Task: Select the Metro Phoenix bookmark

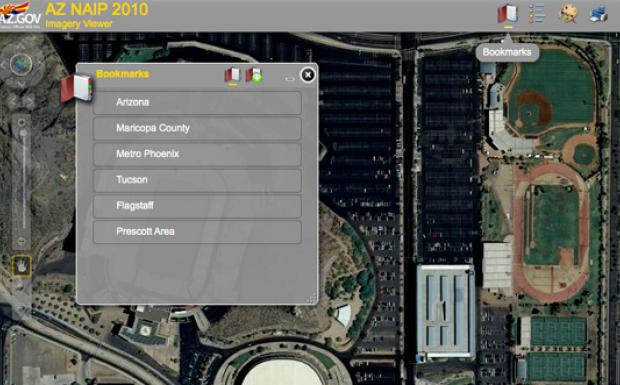Action: [197, 154]
